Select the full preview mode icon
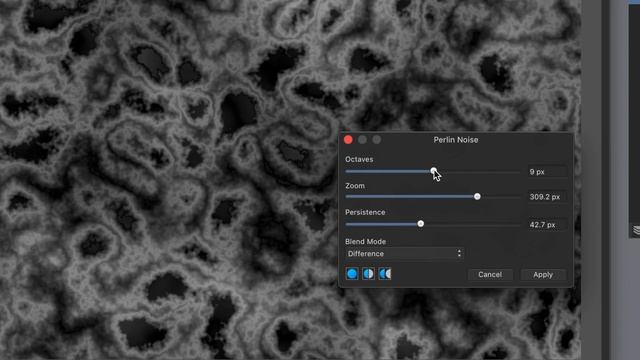The height and width of the screenshot is (360, 640). 352,273
